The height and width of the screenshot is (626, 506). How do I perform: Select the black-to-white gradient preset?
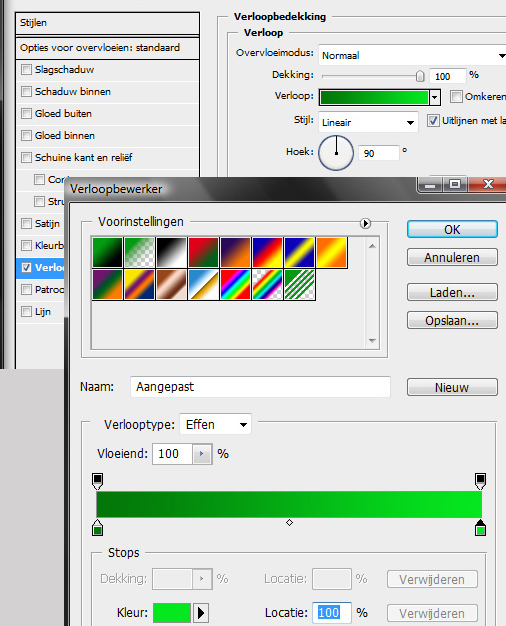171,252
